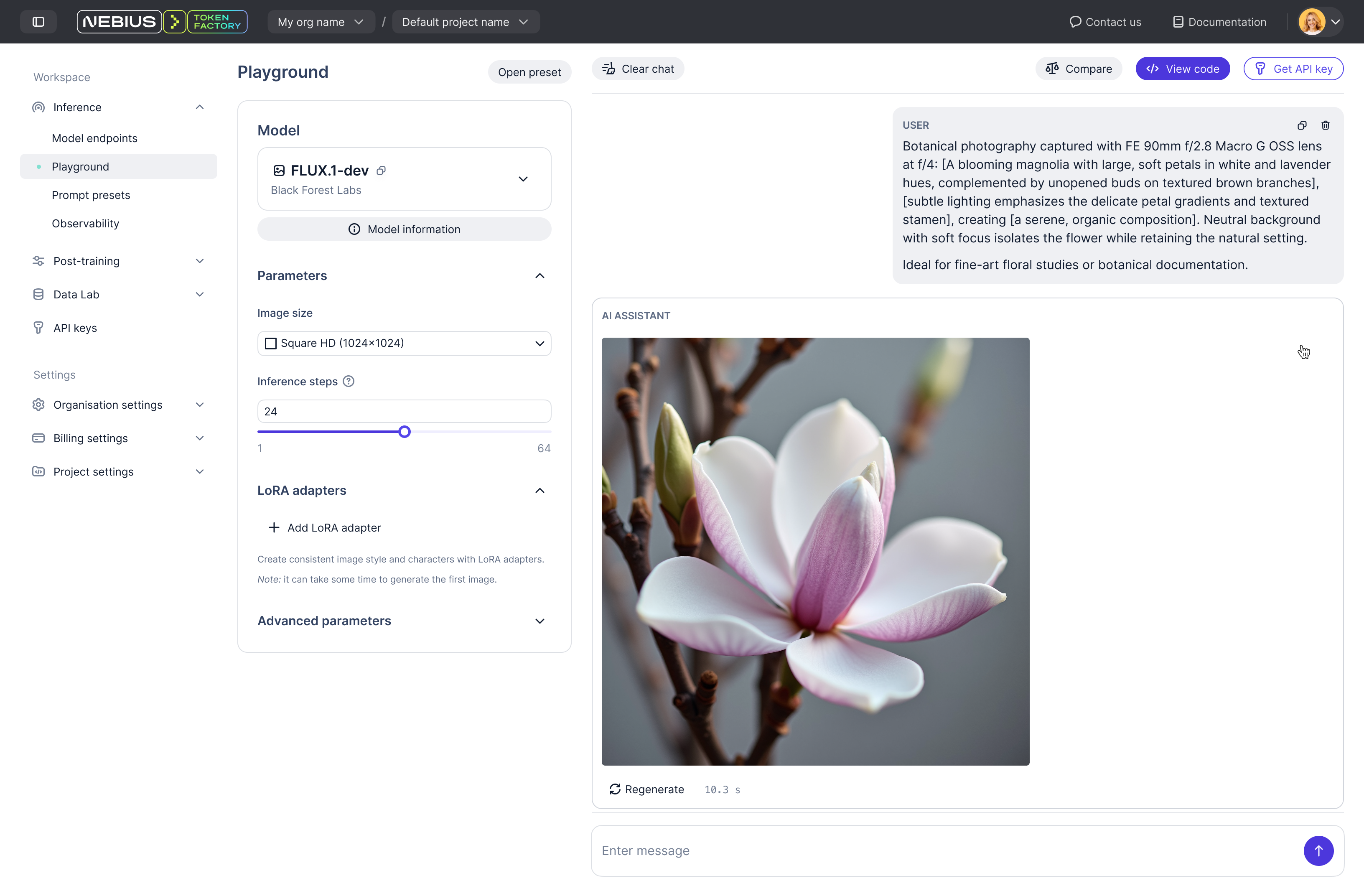Open the Image size dropdown
The height and width of the screenshot is (896, 1364).
[404, 344]
